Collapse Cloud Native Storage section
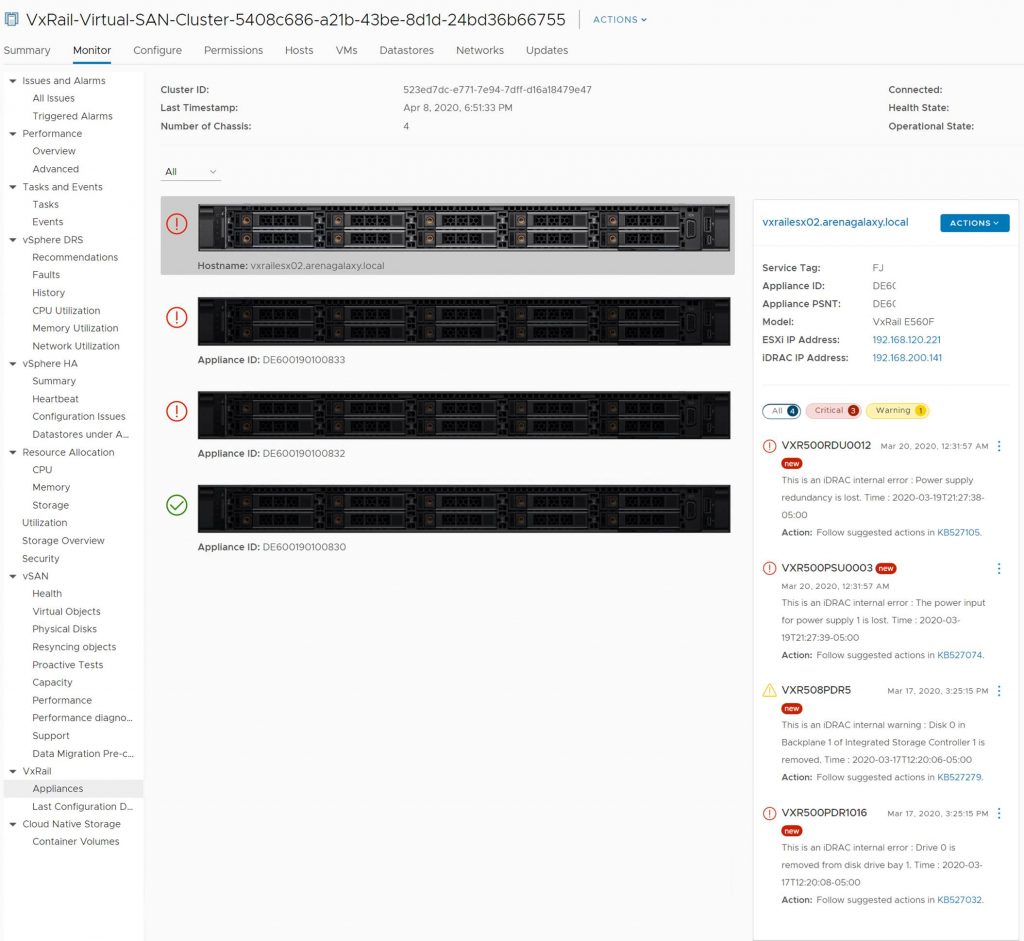Screen dimensions: 1024x941 tap(12, 824)
